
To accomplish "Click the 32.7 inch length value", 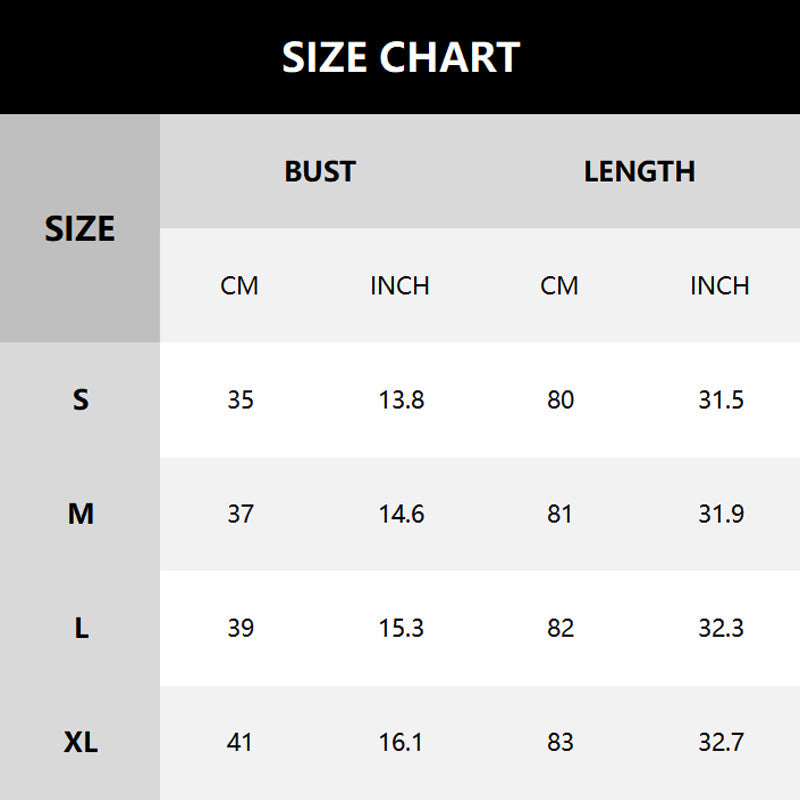I will coord(720,742).
